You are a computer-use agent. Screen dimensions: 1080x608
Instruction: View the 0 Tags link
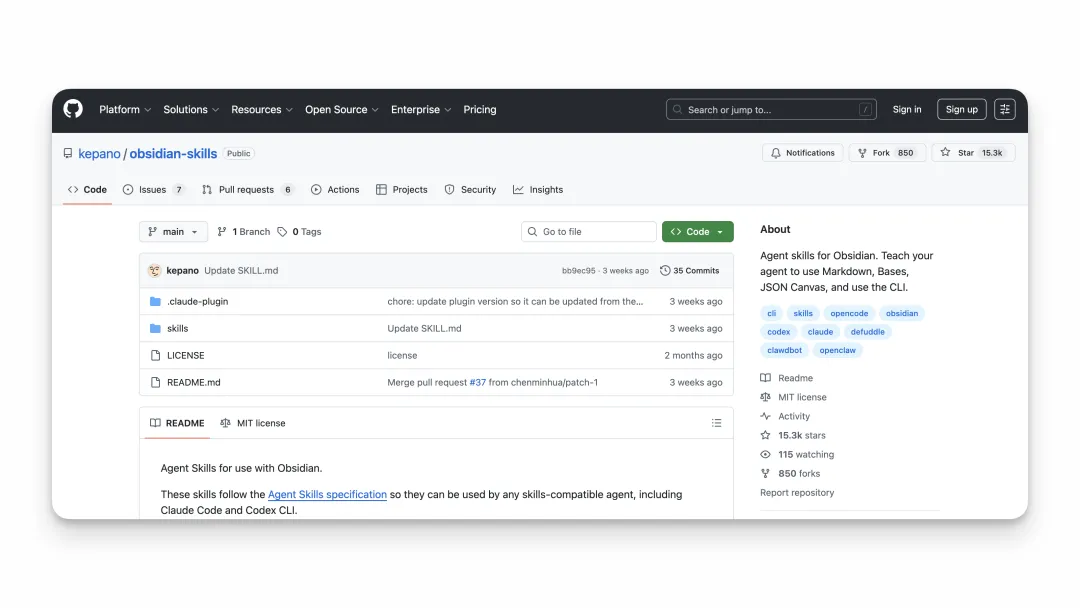click(299, 231)
